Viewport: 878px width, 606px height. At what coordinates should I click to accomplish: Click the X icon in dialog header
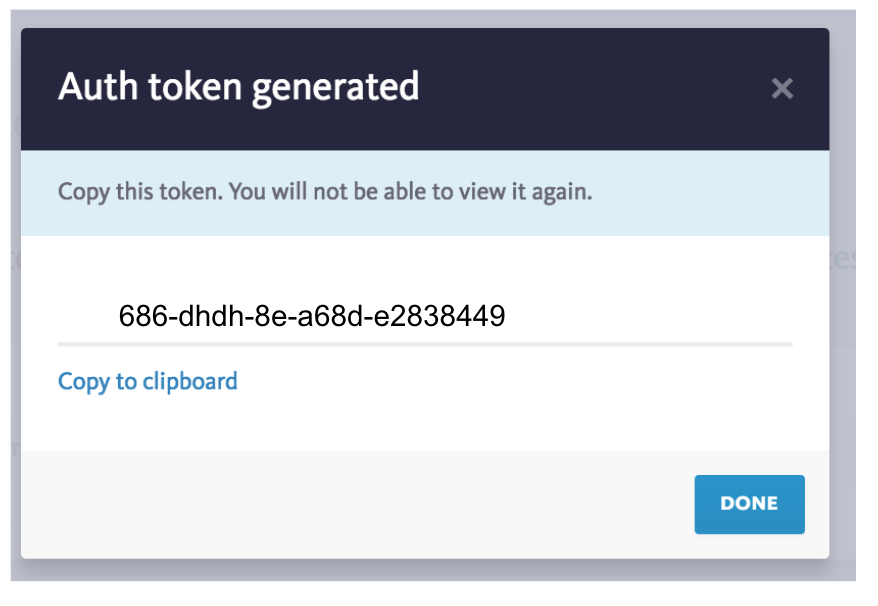[782, 88]
